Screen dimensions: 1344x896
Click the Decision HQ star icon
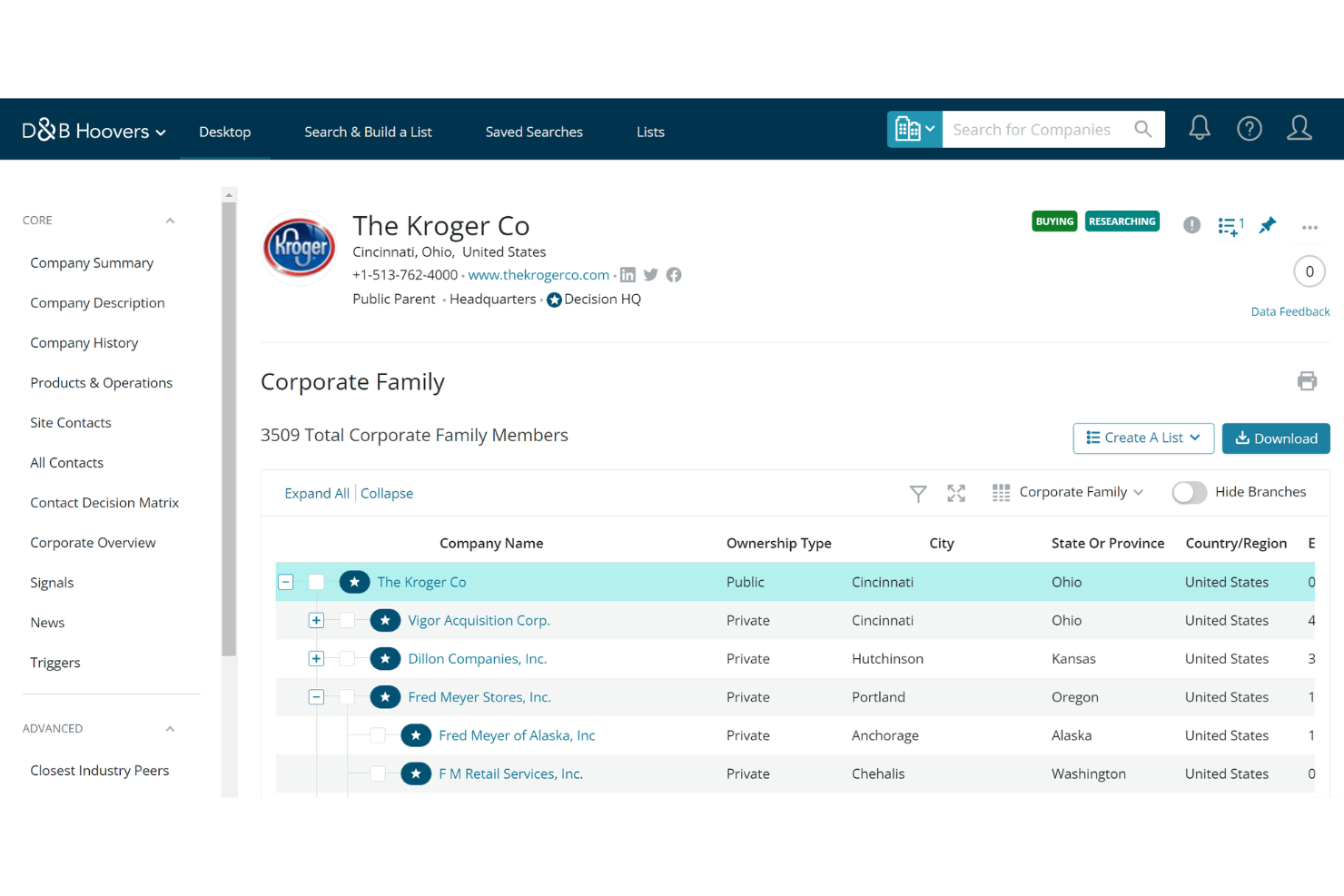pos(554,300)
